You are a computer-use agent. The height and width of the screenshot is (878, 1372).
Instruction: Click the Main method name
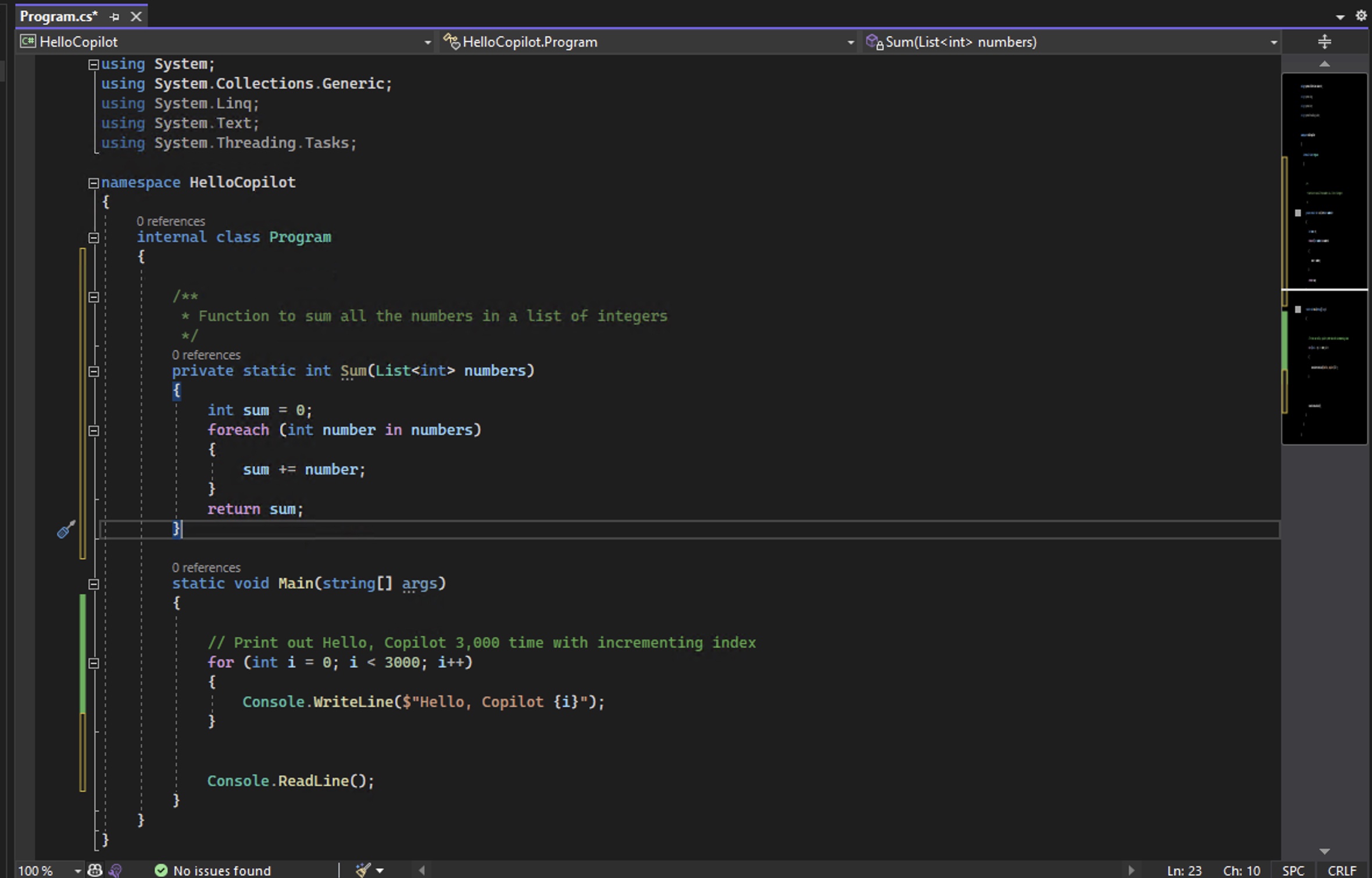[x=296, y=584]
